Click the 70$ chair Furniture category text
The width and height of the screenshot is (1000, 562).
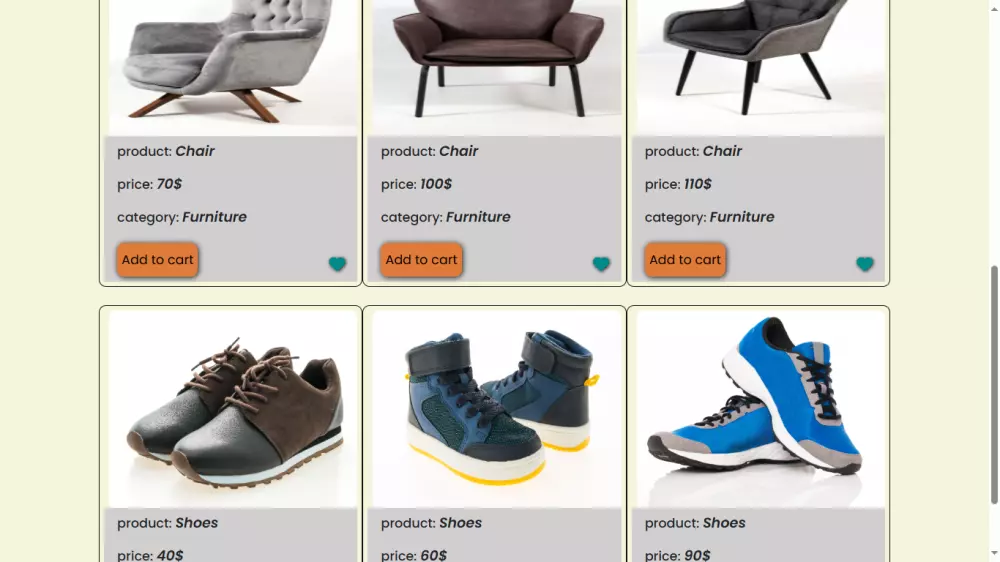click(x=214, y=217)
